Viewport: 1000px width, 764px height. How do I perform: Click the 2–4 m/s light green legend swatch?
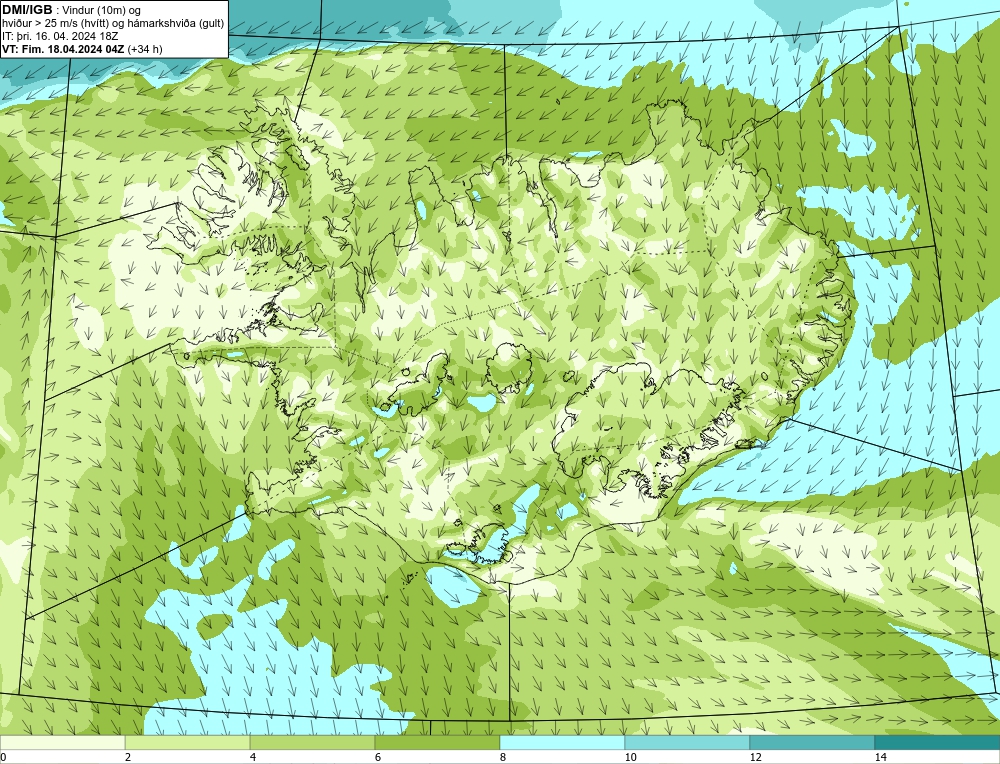188,742
